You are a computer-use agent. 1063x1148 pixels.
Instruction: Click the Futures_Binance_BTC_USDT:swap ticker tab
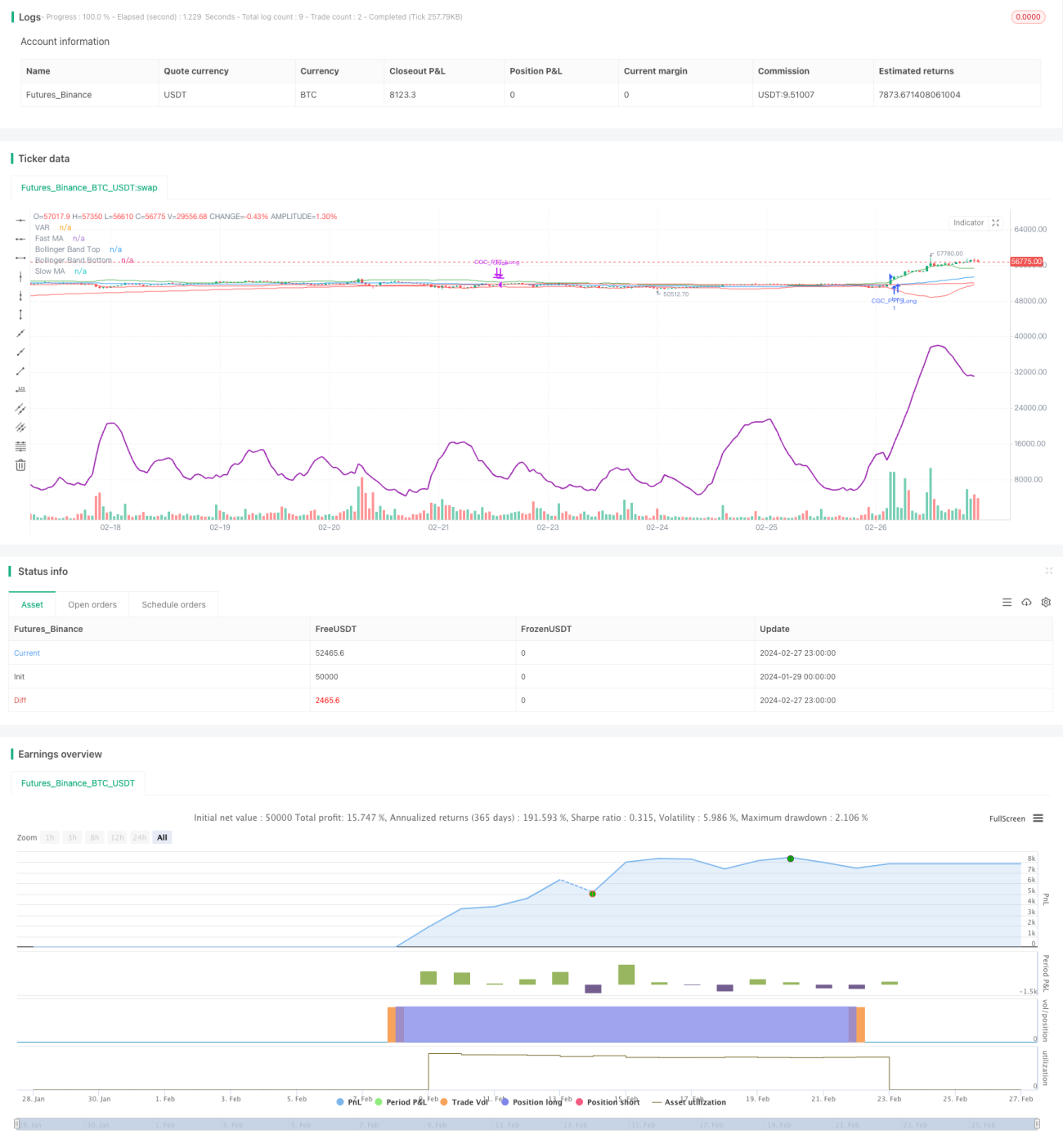(x=89, y=187)
